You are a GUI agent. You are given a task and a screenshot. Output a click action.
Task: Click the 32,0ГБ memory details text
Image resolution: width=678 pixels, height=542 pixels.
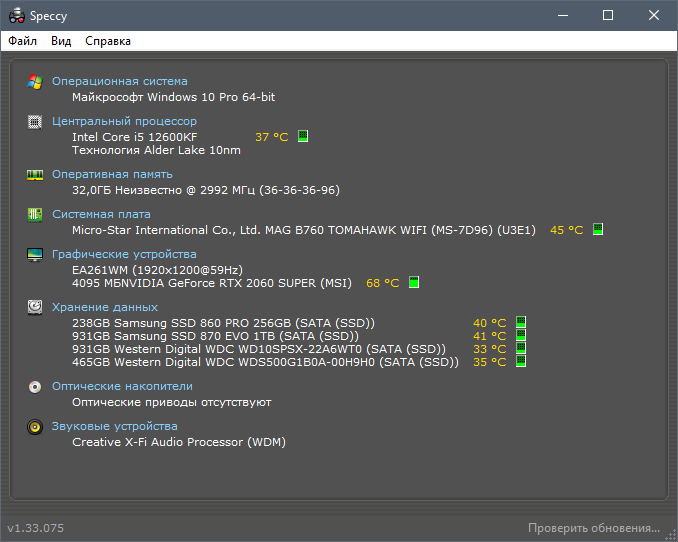click(x=206, y=190)
